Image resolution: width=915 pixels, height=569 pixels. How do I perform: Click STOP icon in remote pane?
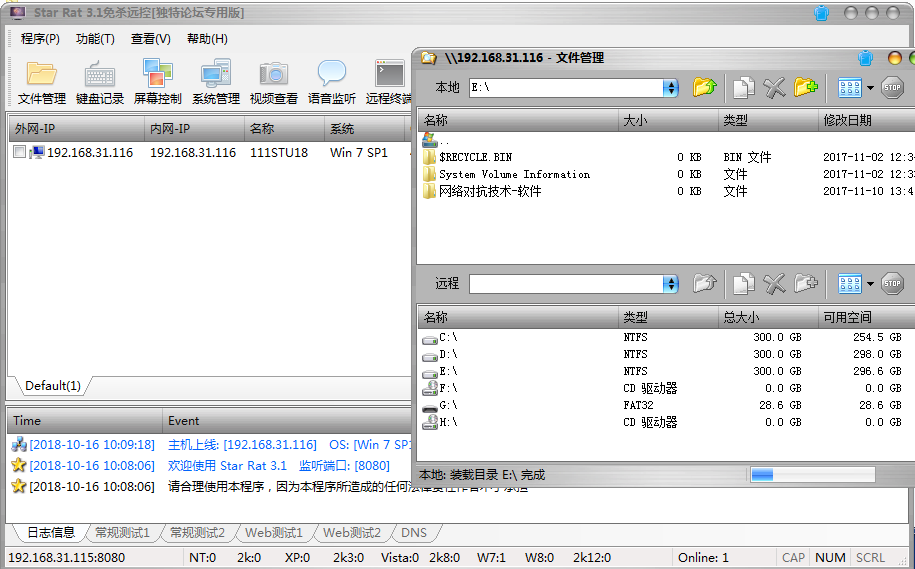(892, 284)
